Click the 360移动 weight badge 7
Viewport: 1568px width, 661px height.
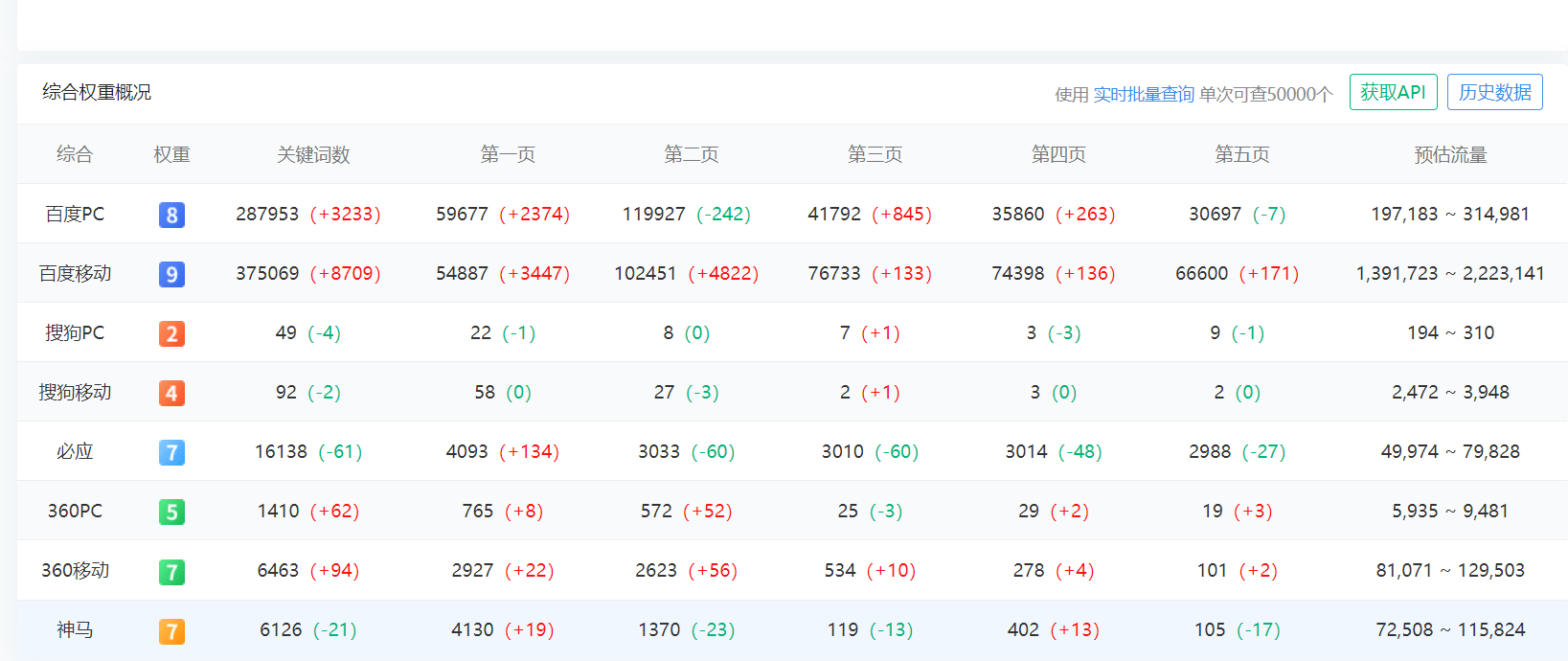[171, 572]
